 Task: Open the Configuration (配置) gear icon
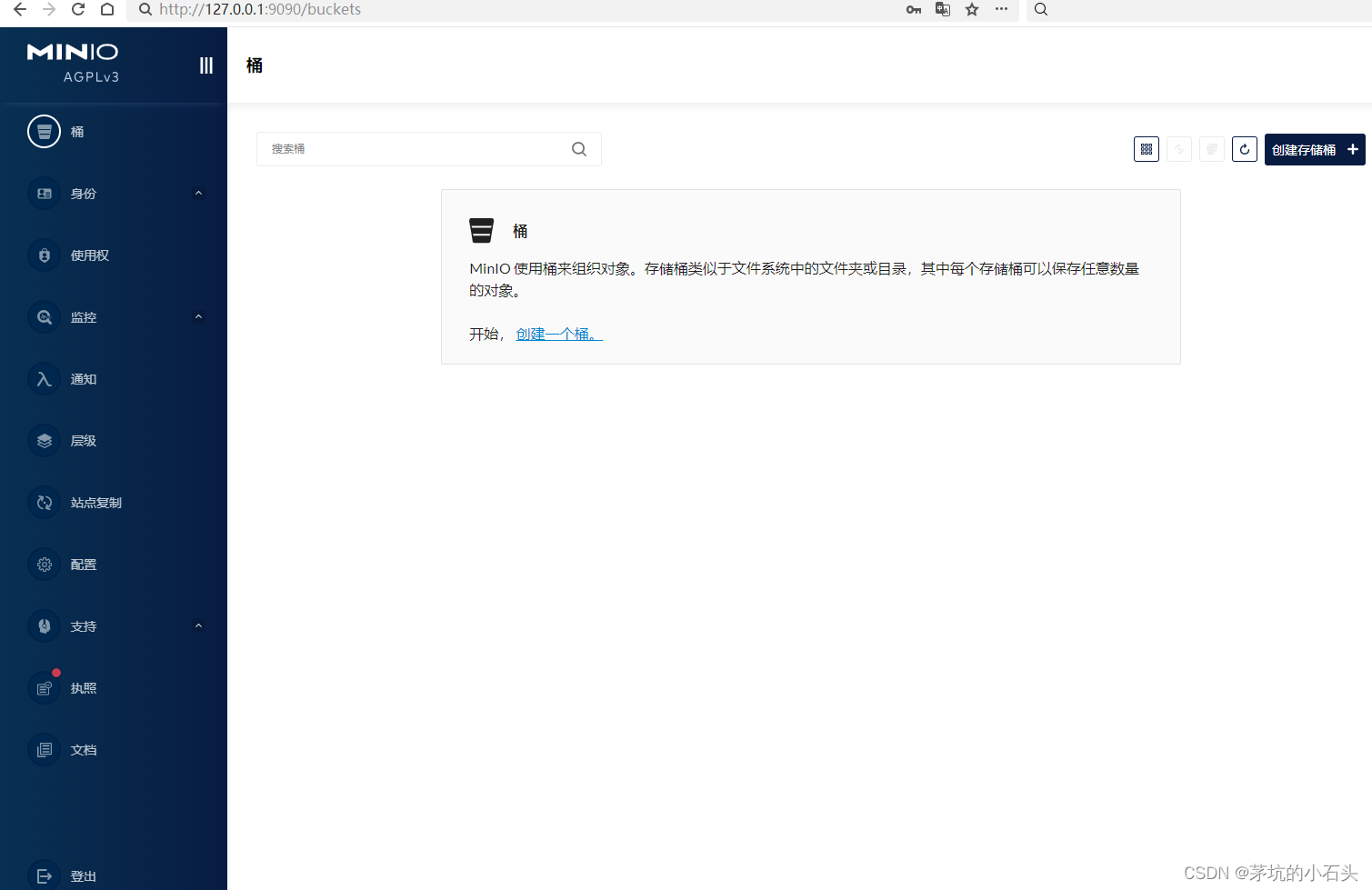tap(84, 564)
